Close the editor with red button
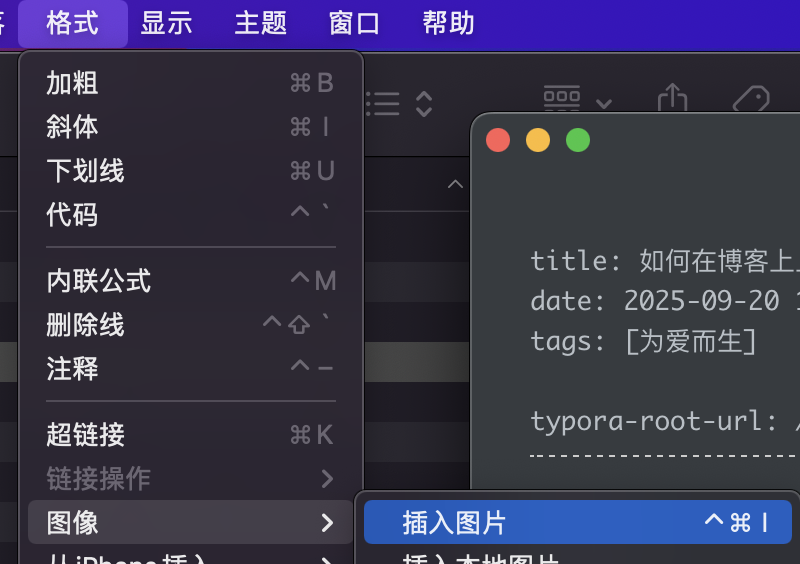The width and height of the screenshot is (800, 564). tap(498, 140)
